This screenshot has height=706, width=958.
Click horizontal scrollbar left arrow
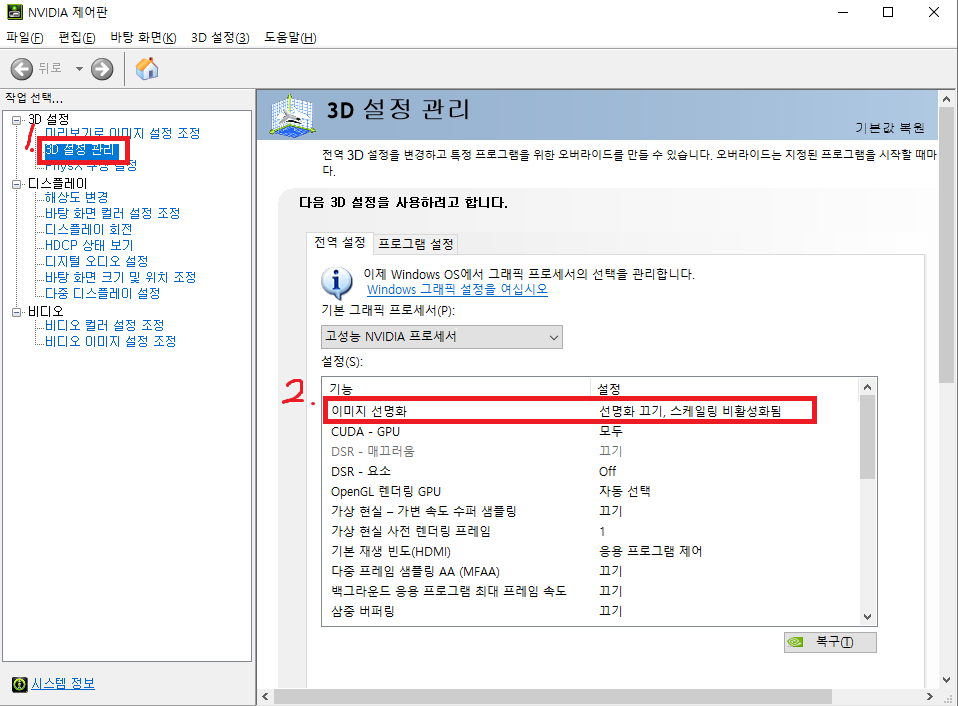coord(265,696)
